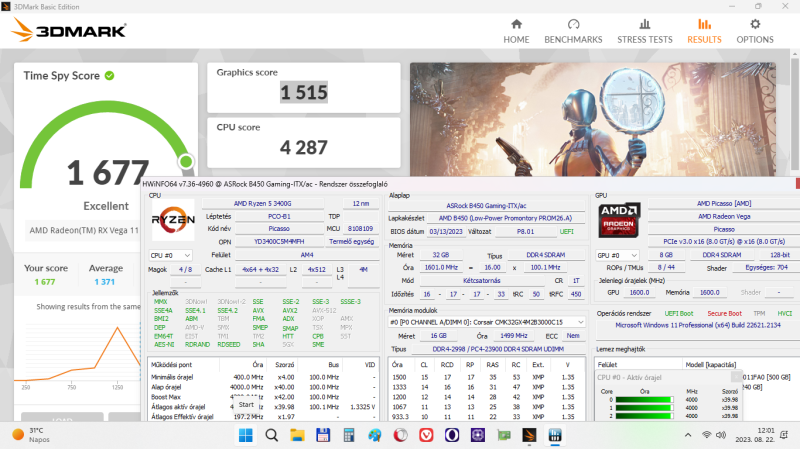Click the BENCHMARKS gauge icon
The image size is (800, 449).
click(x=573, y=24)
